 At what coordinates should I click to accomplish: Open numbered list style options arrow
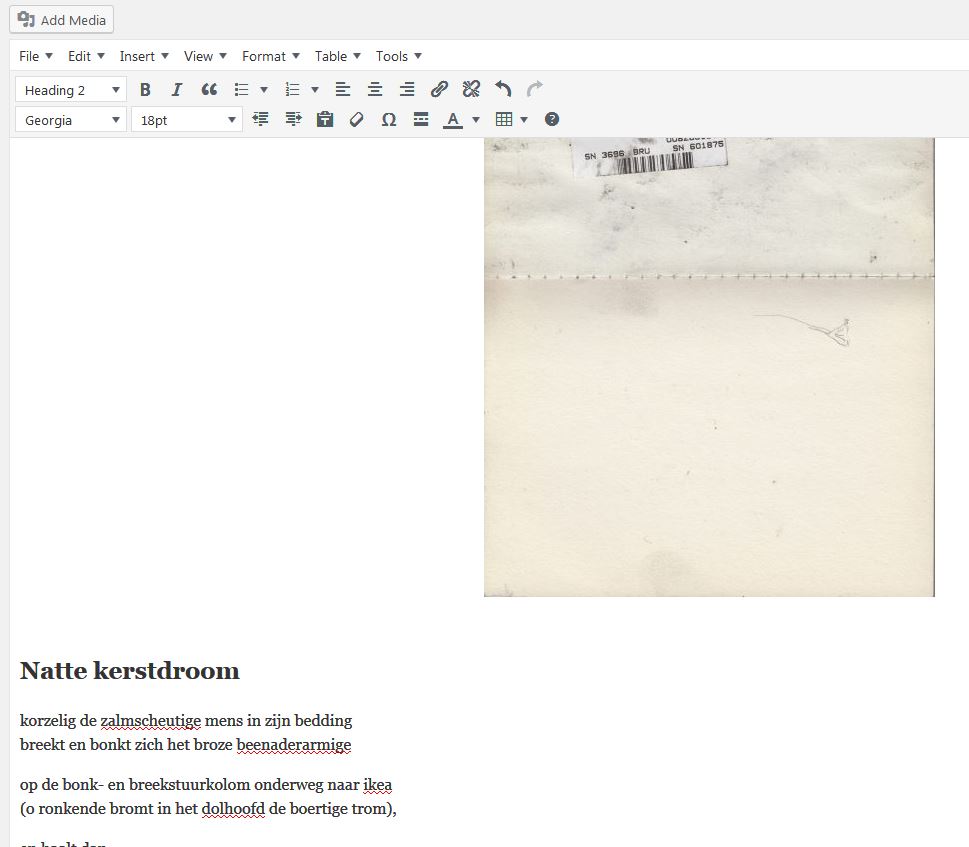tap(315, 90)
